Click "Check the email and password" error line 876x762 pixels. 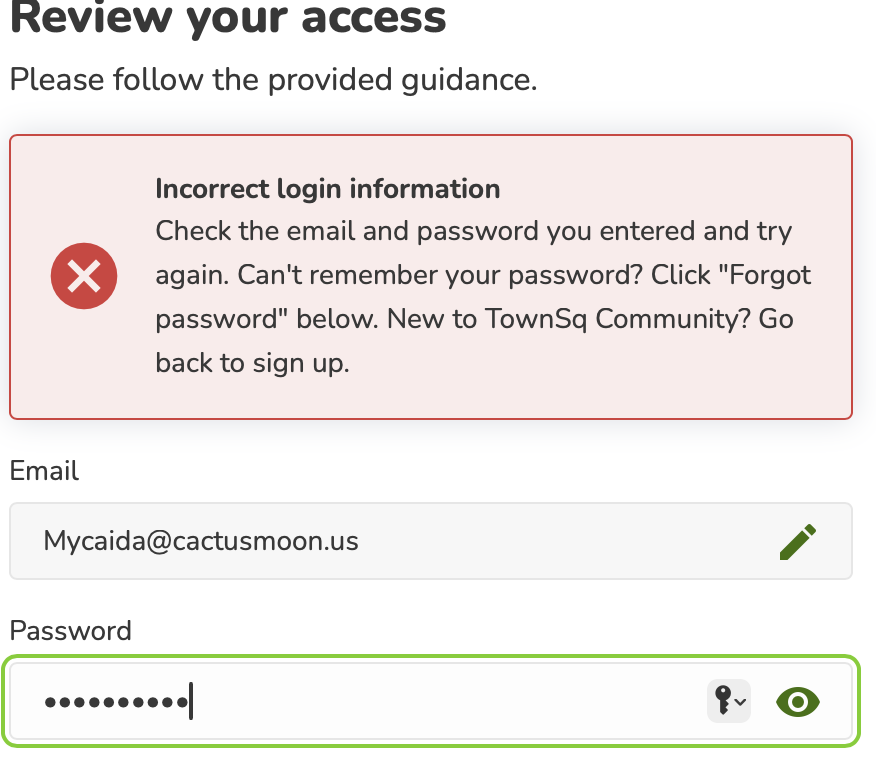click(x=347, y=231)
